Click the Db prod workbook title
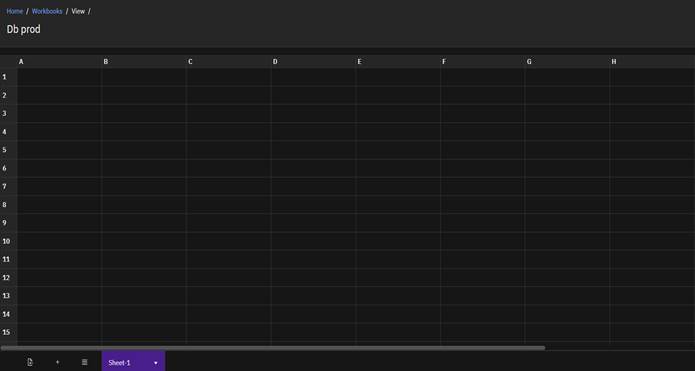This screenshot has width=695, height=371. pos(23,29)
